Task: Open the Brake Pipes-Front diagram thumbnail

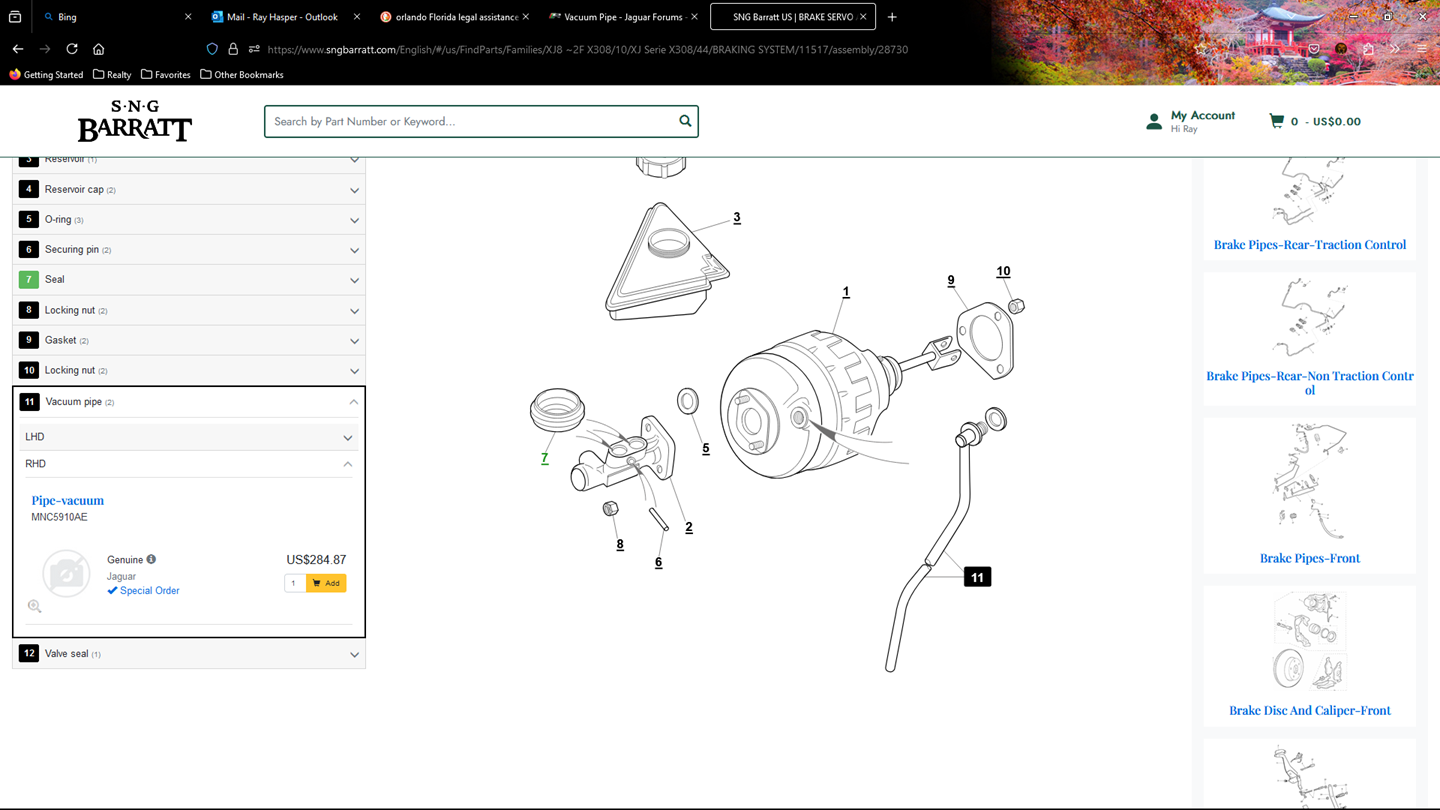Action: click(1309, 482)
